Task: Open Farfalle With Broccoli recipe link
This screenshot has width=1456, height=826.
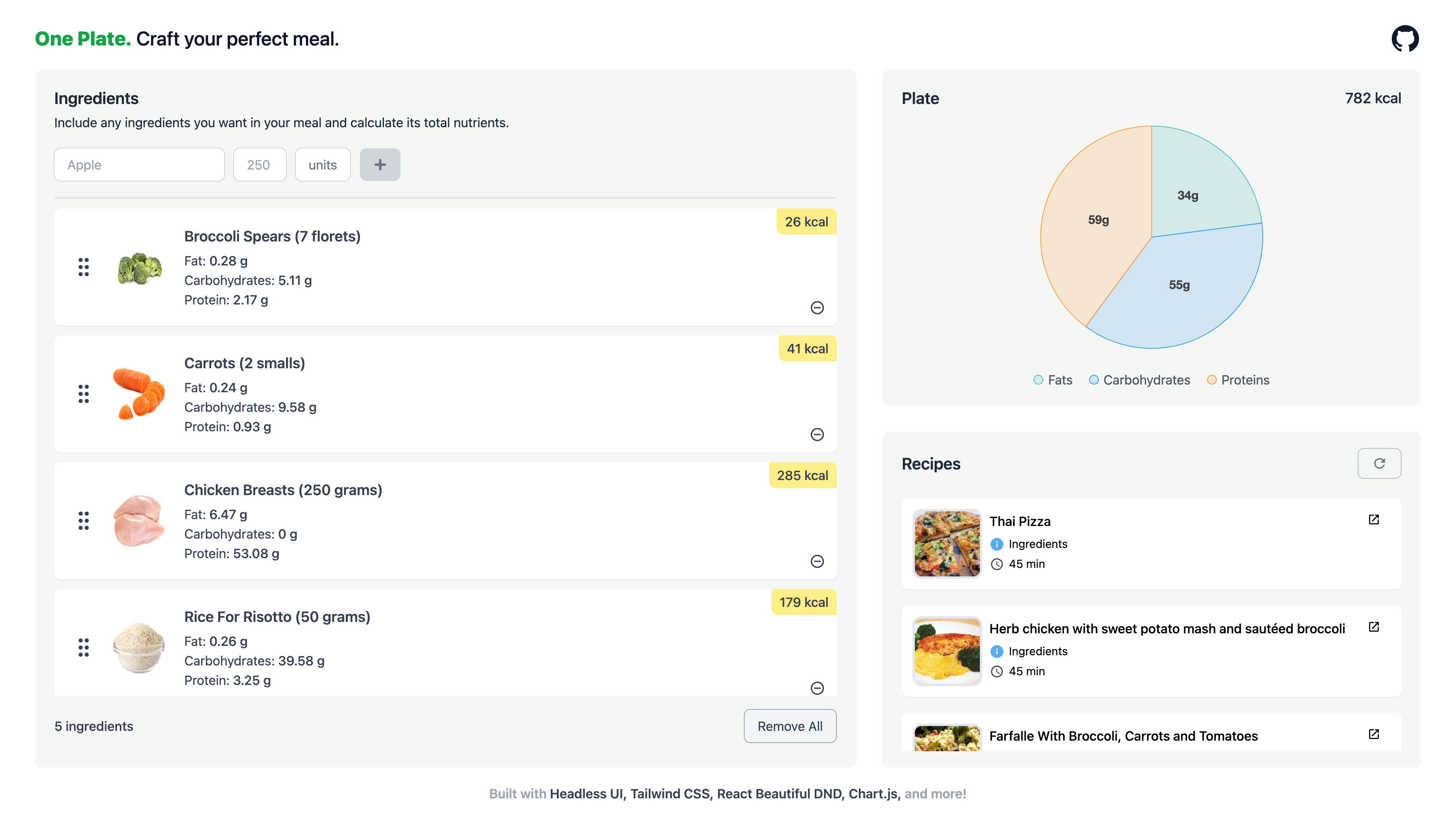Action: [1374, 735]
